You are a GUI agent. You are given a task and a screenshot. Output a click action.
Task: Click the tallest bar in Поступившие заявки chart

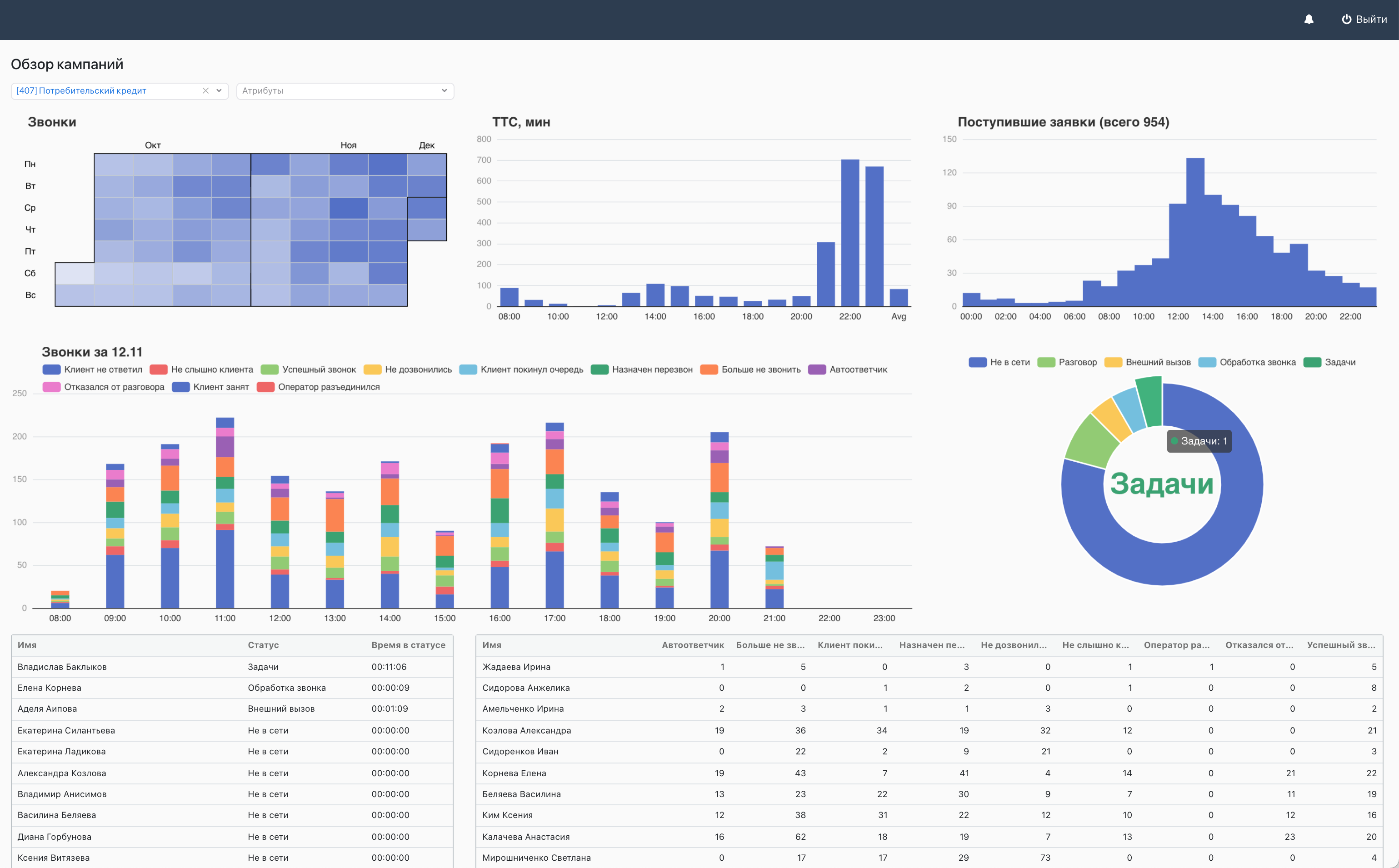[x=1195, y=232]
